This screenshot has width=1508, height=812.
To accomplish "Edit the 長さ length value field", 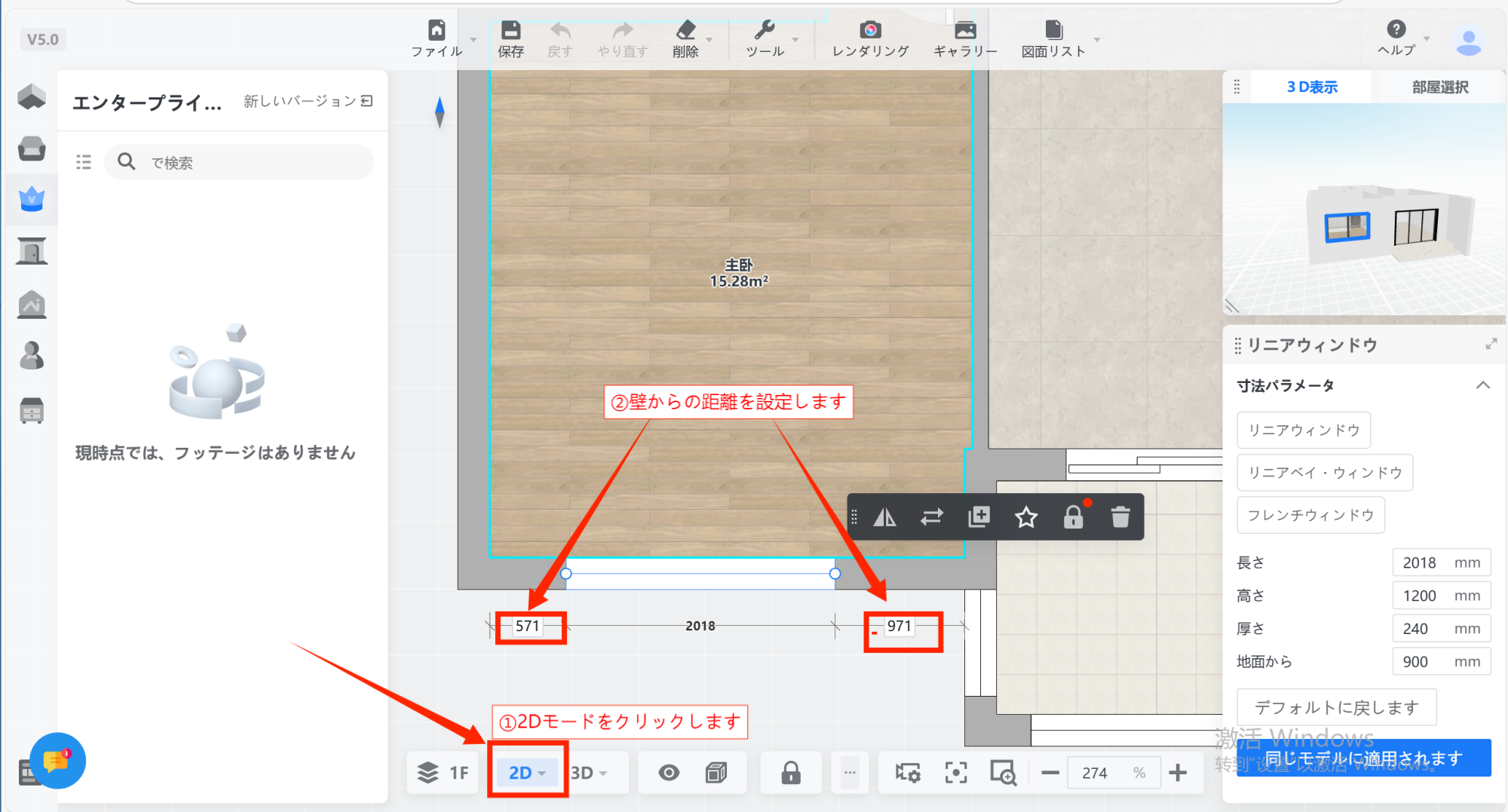I will [x=1441, y=562].
